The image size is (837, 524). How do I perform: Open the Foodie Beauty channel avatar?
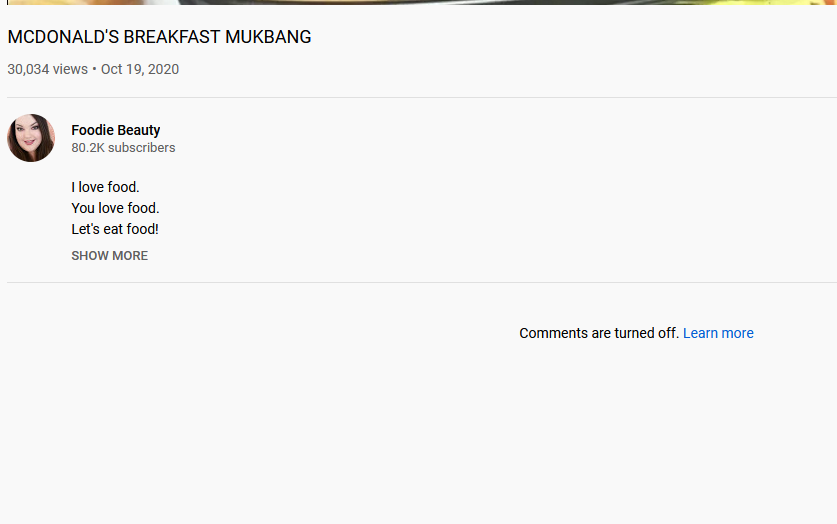pos(31,138)
